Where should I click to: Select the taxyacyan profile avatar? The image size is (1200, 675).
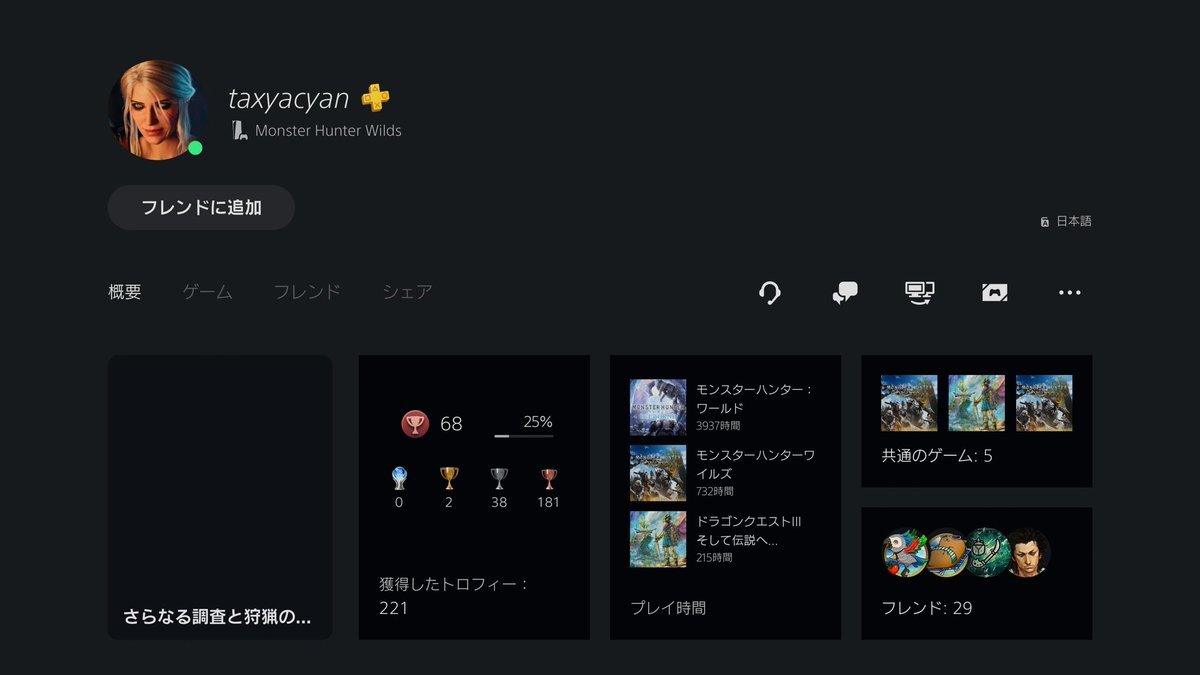tap(157, 110)
